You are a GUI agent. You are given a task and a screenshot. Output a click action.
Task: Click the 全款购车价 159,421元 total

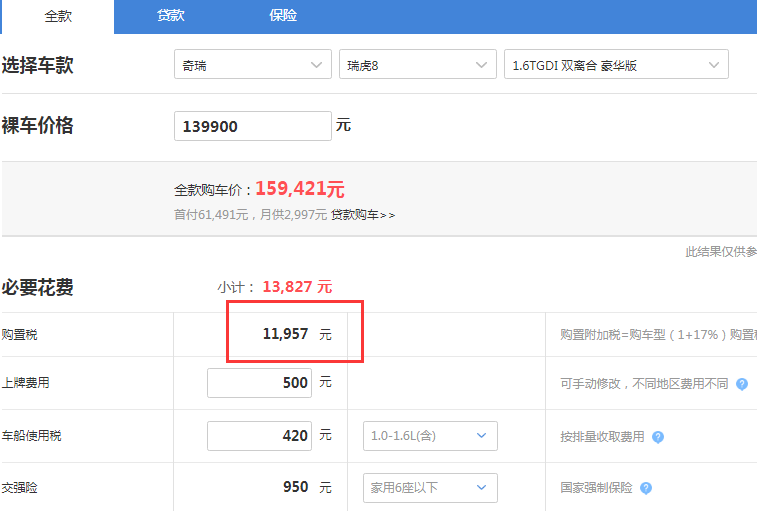(259, 189)
